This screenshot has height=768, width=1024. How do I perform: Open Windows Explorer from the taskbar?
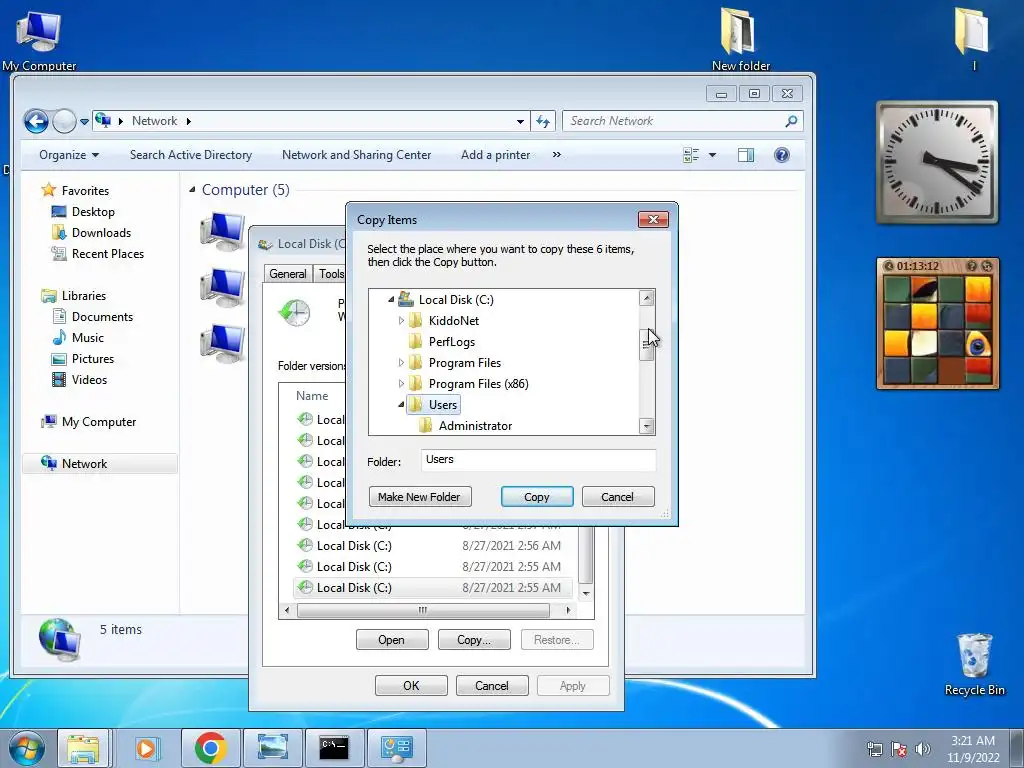click(x=84, y=748)
